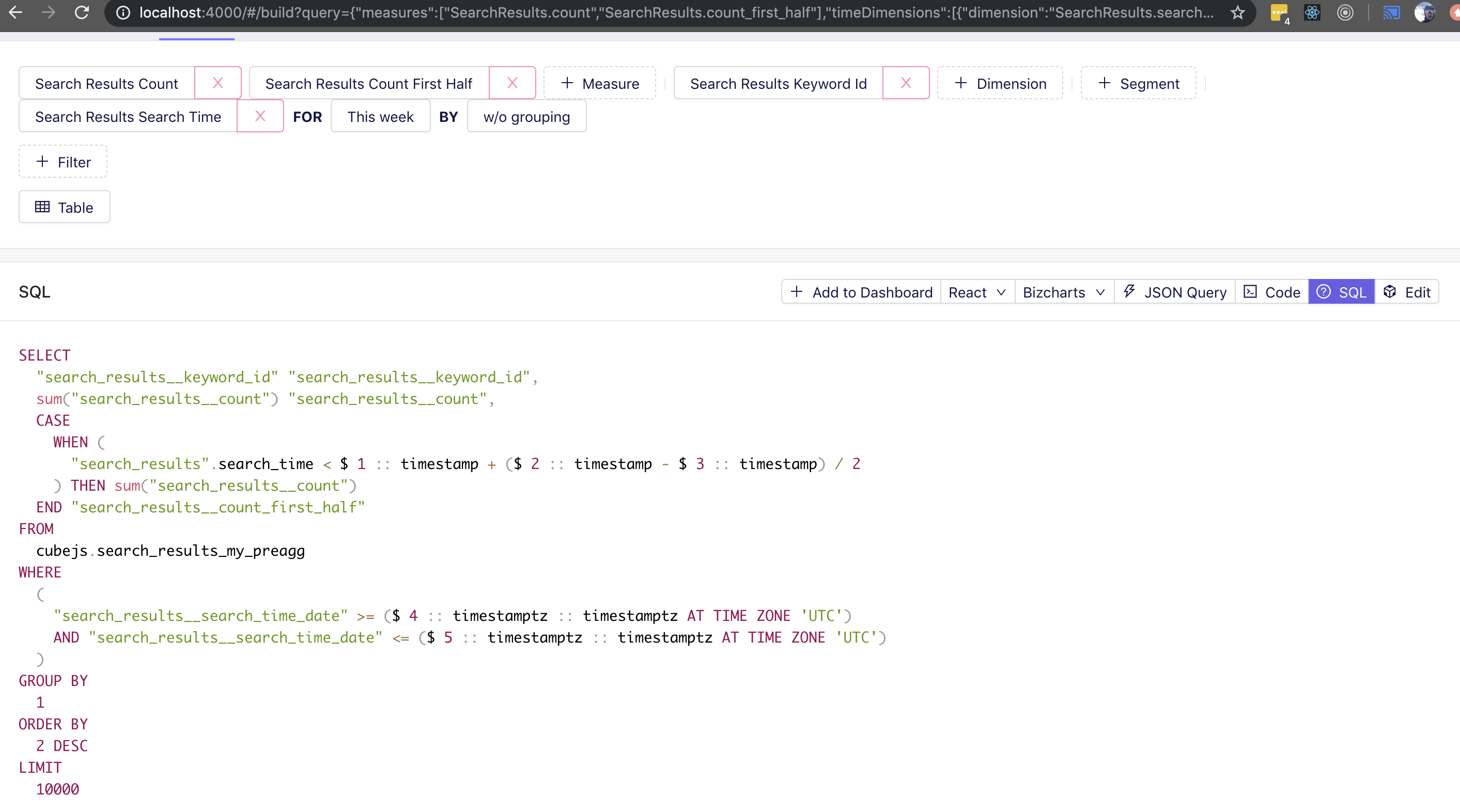Viewport: 1460px width, 812px height.
Task: Open the JSON Query view
Action: click(x=1174, y=292)
